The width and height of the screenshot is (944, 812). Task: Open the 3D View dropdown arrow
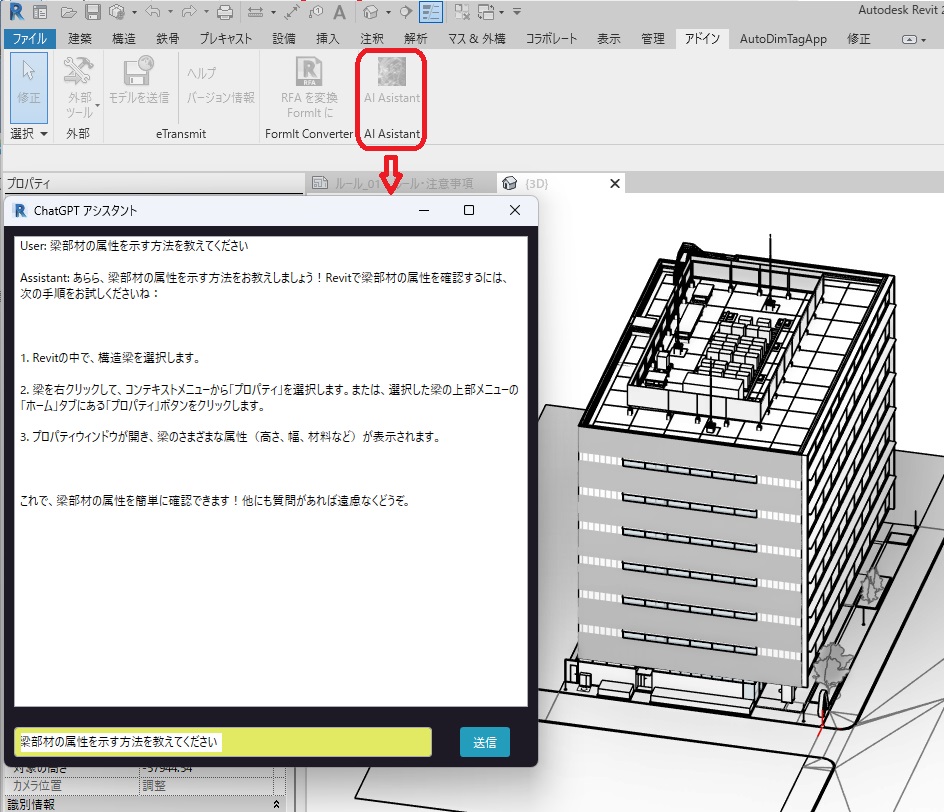[388, 12]
